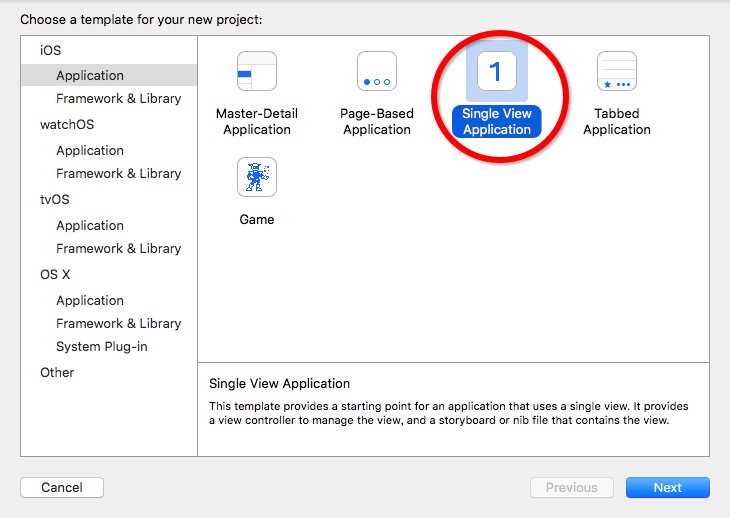Viewport: 730px width, 518px height.
Task: Select Framework & Library under watchOS
Action: click(x=118, y=174)
